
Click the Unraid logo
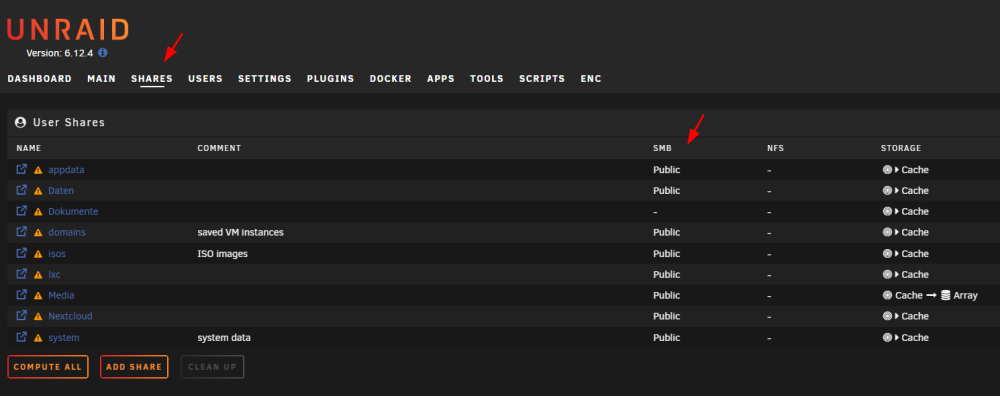coord(68,30)
